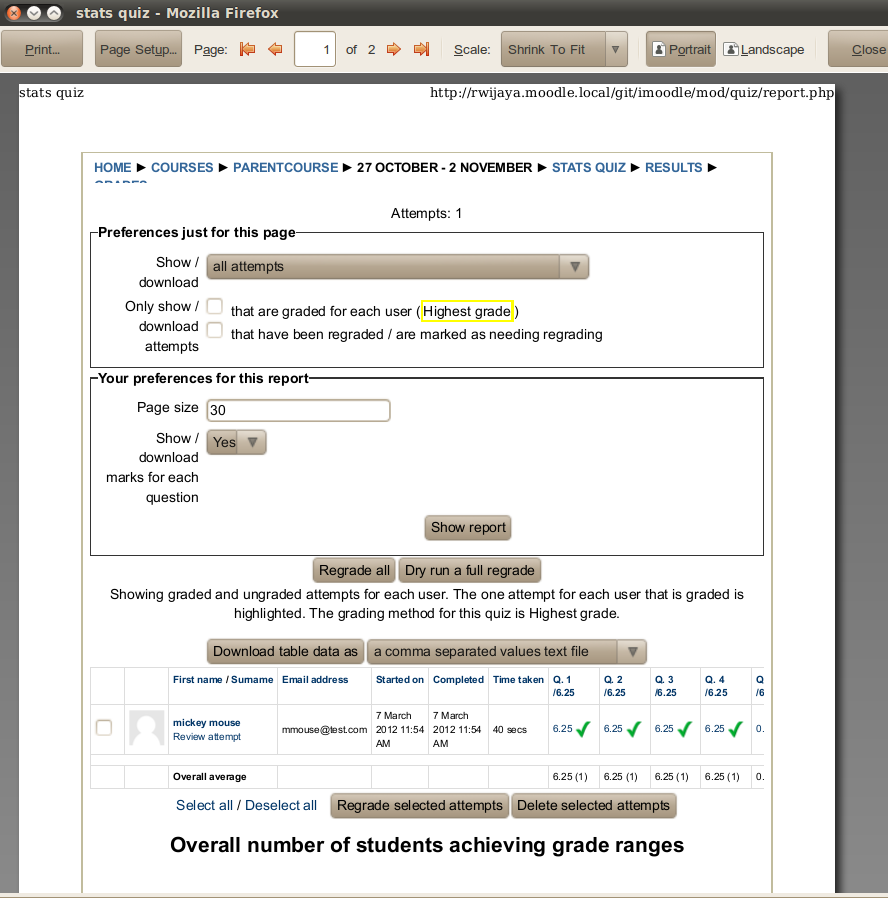The width and height of the screenshot is (888, 898).
Task: Sort by Started on column header
Action: (400, 680)
